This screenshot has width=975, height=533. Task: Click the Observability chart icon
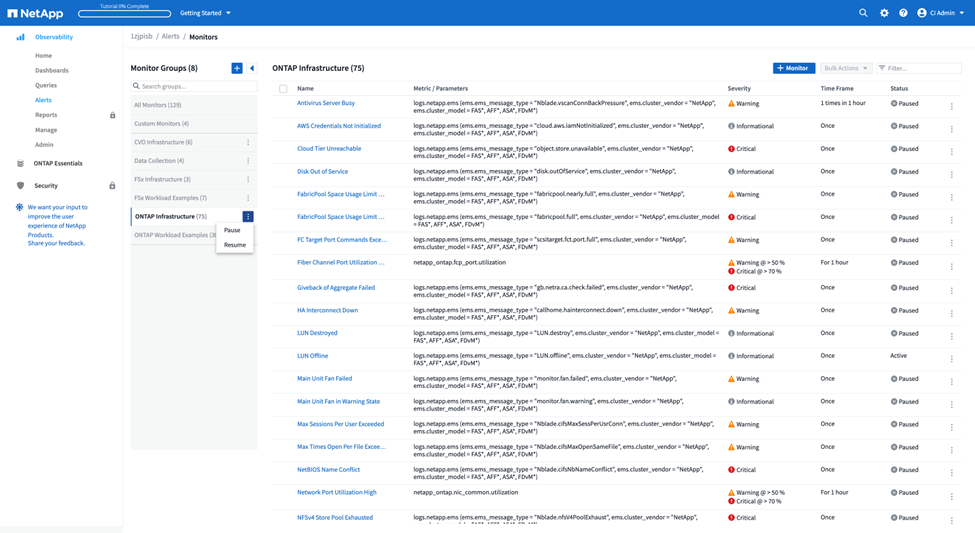tap(21, 37)
